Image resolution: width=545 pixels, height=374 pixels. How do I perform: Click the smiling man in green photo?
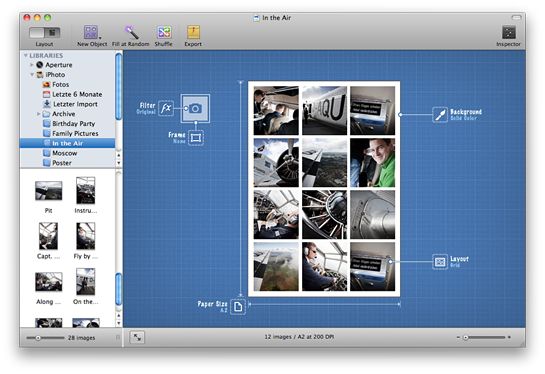click(372, 163)
